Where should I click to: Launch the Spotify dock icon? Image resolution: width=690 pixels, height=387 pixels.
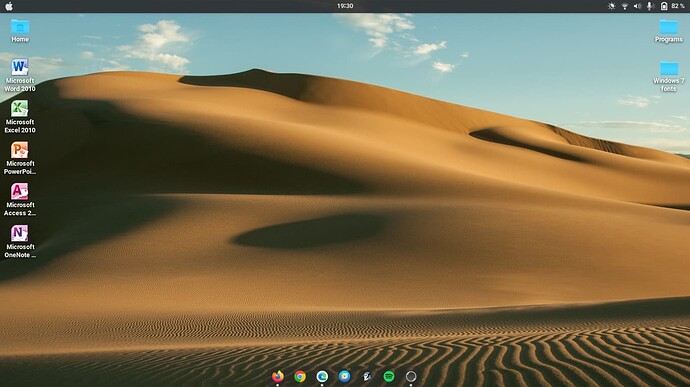pyautogui.click(x=389, y=376)
